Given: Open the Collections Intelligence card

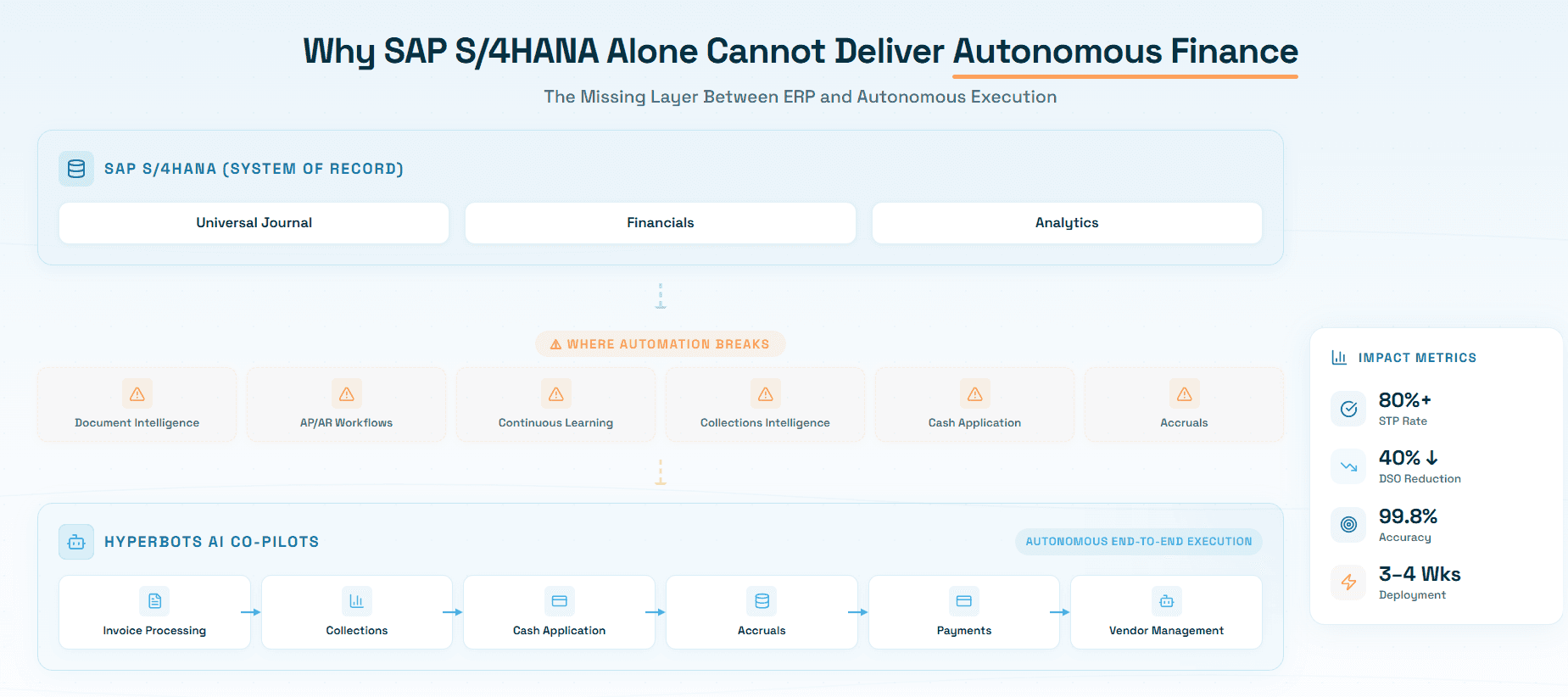Looking at the screenshot, I should click(x=766, y=404).
